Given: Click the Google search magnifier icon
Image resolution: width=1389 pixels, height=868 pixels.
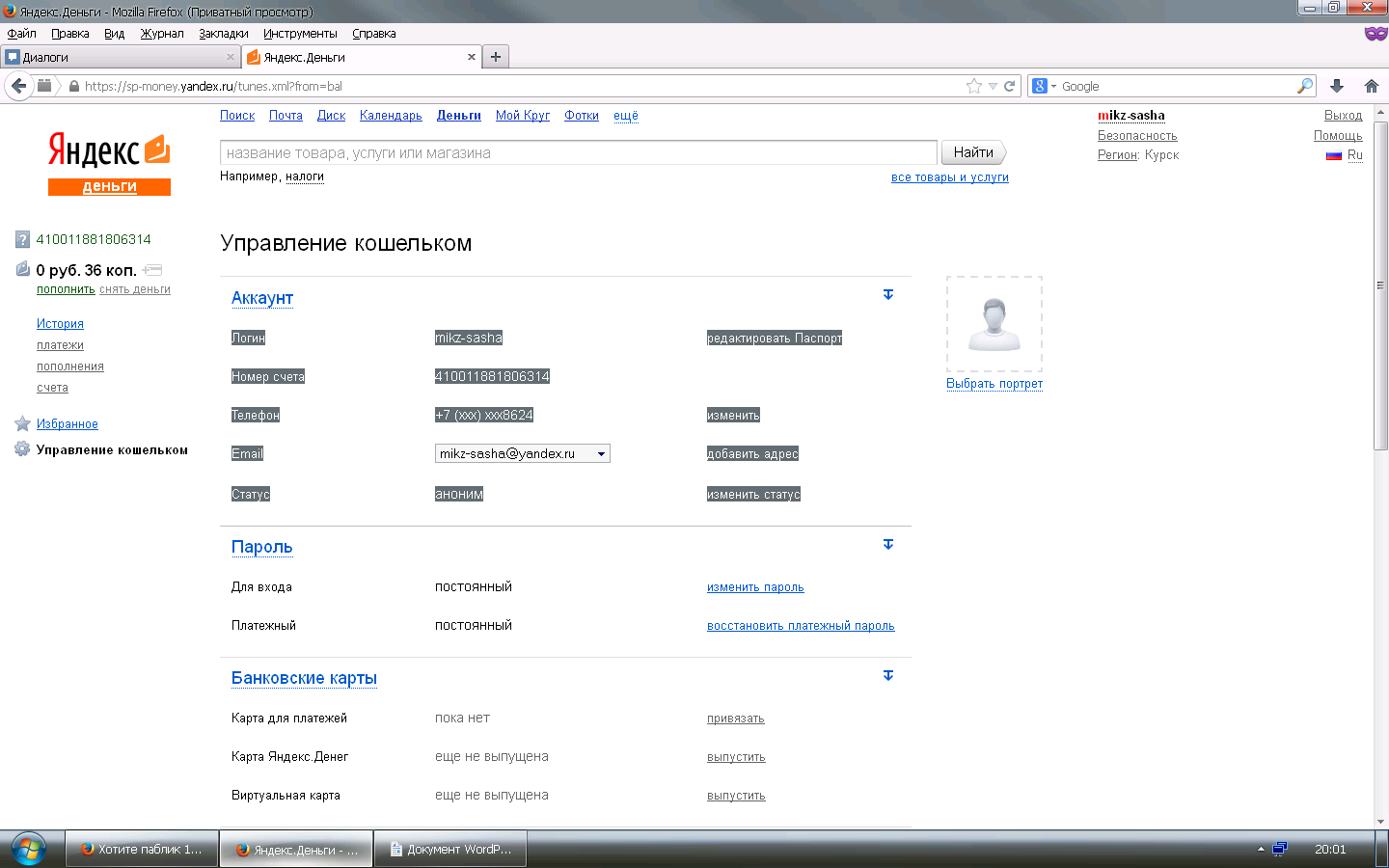Looking at the screenshot, I should (1304, 86).
